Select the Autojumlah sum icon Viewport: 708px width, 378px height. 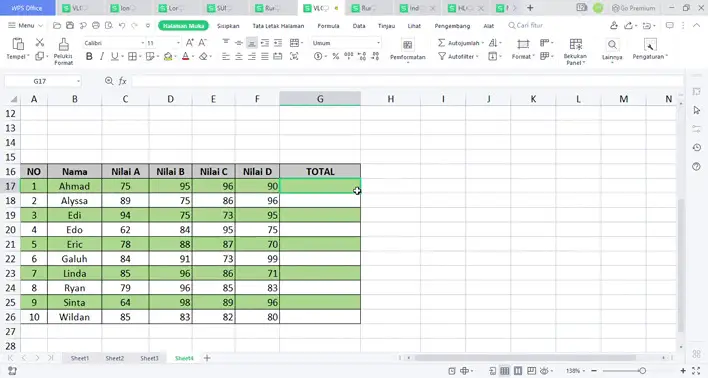442,43
